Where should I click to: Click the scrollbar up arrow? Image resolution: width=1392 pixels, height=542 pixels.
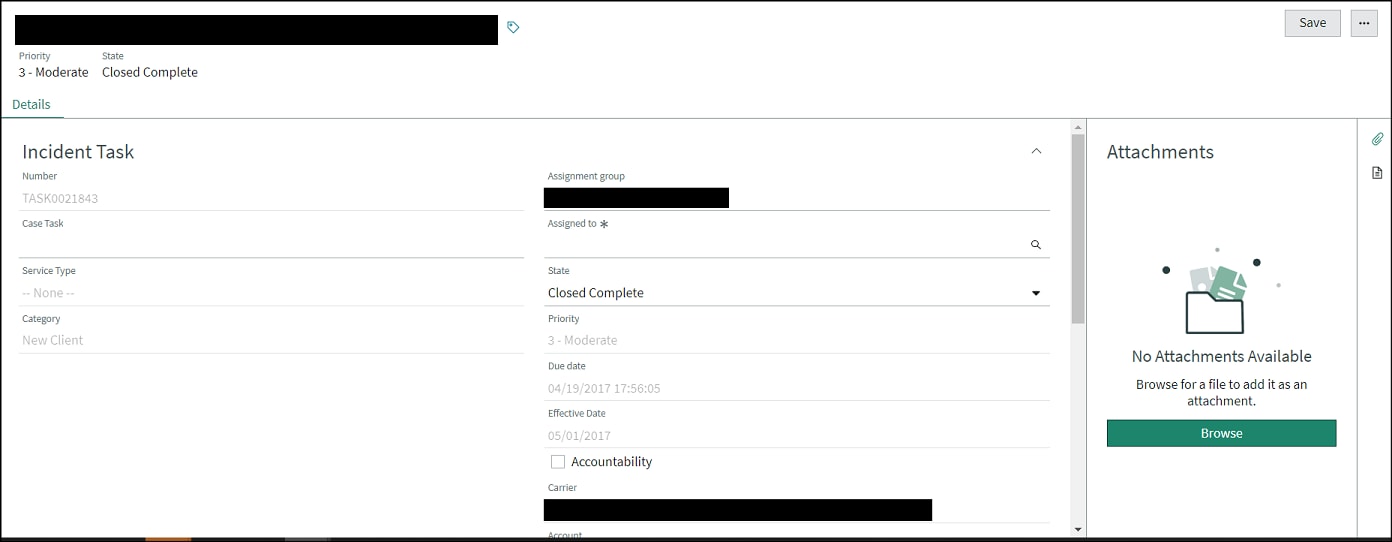(x=1077, y=127)
